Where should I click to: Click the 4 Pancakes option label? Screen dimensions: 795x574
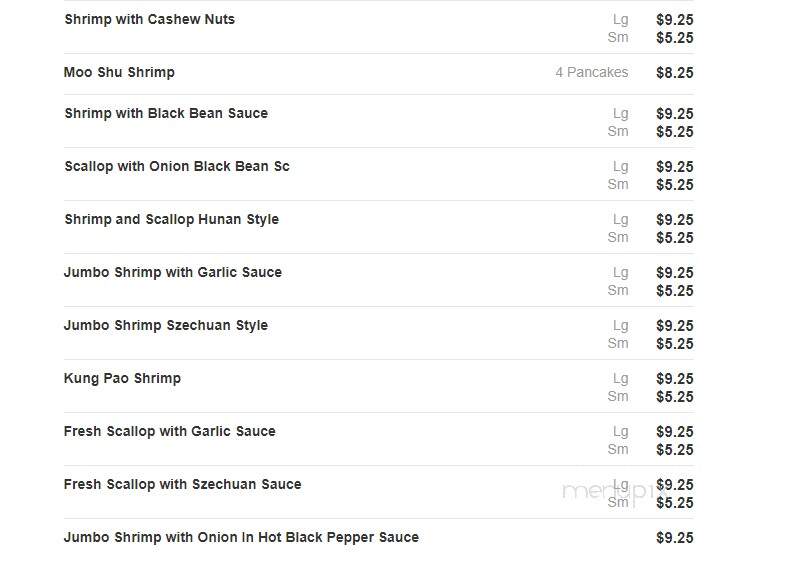coord(592,73)
